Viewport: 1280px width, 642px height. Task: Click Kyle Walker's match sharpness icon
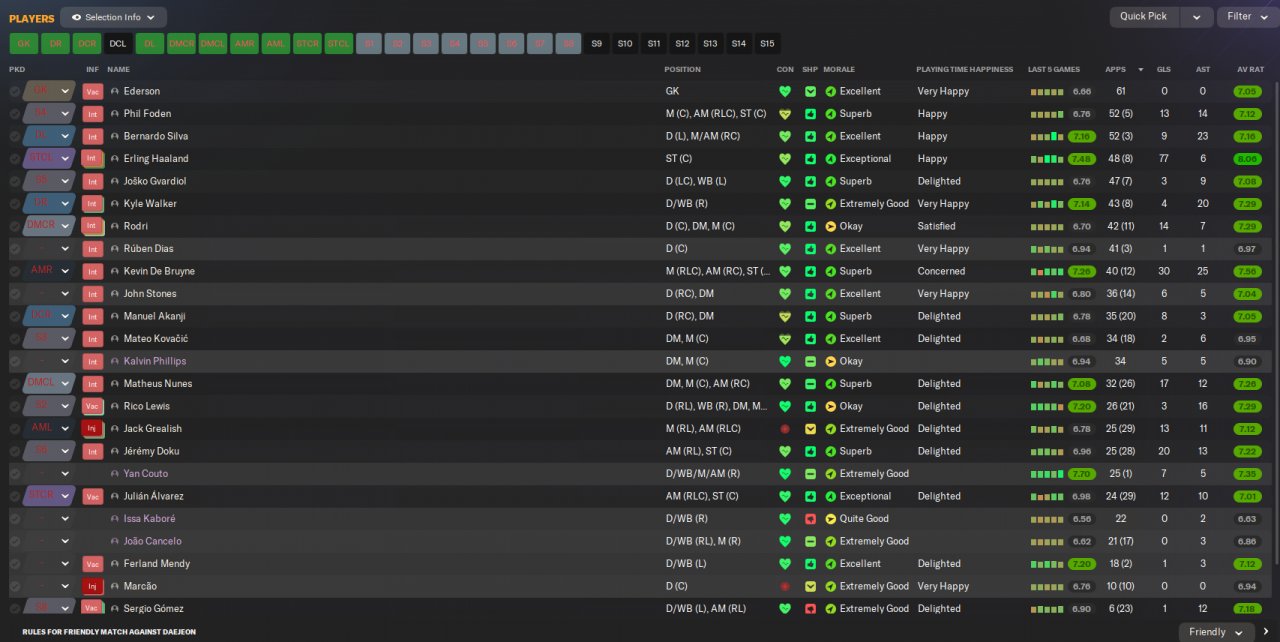[x=810, y=204]
